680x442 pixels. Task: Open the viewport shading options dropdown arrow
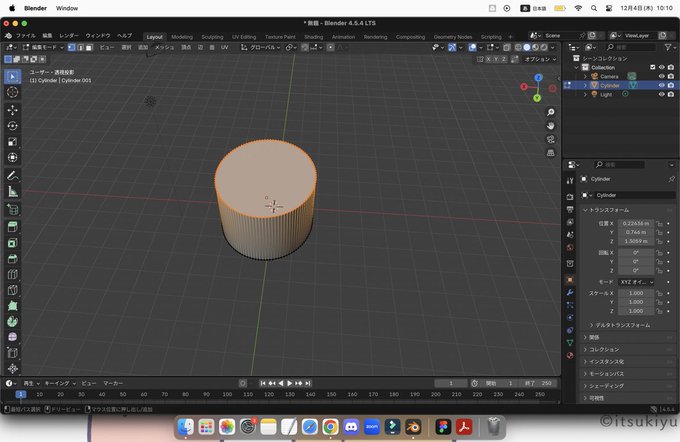click(552, 47)
